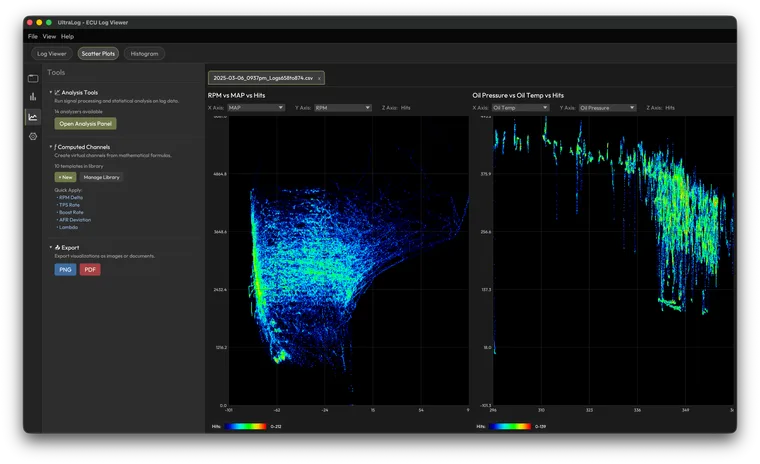Viewport: 760px width, 464px height.
Task: Open the View menu
Action: click(x=49, y=36)
